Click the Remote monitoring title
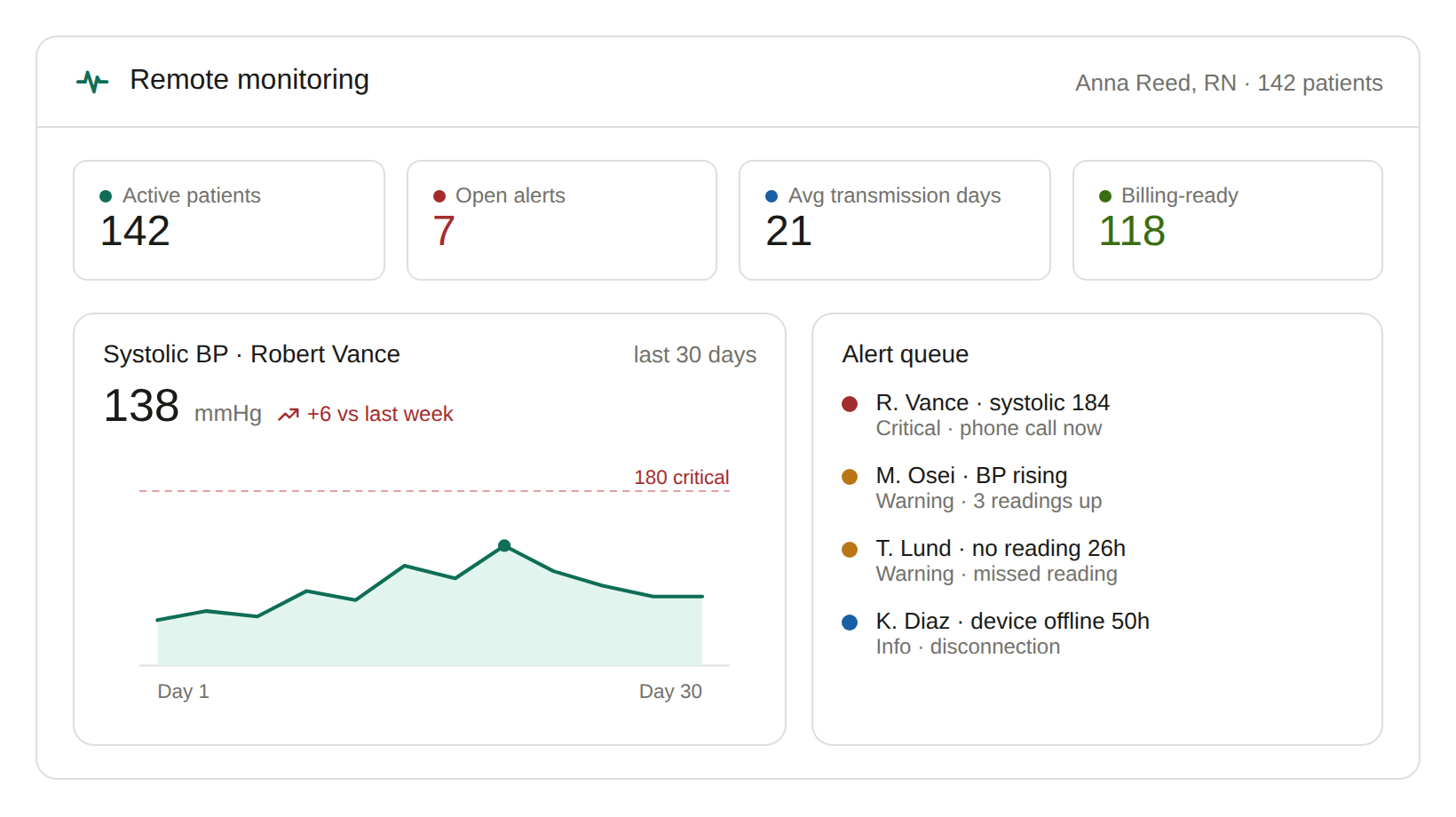The width and height of the screenshot is (1456, 817). pos(249,80)
